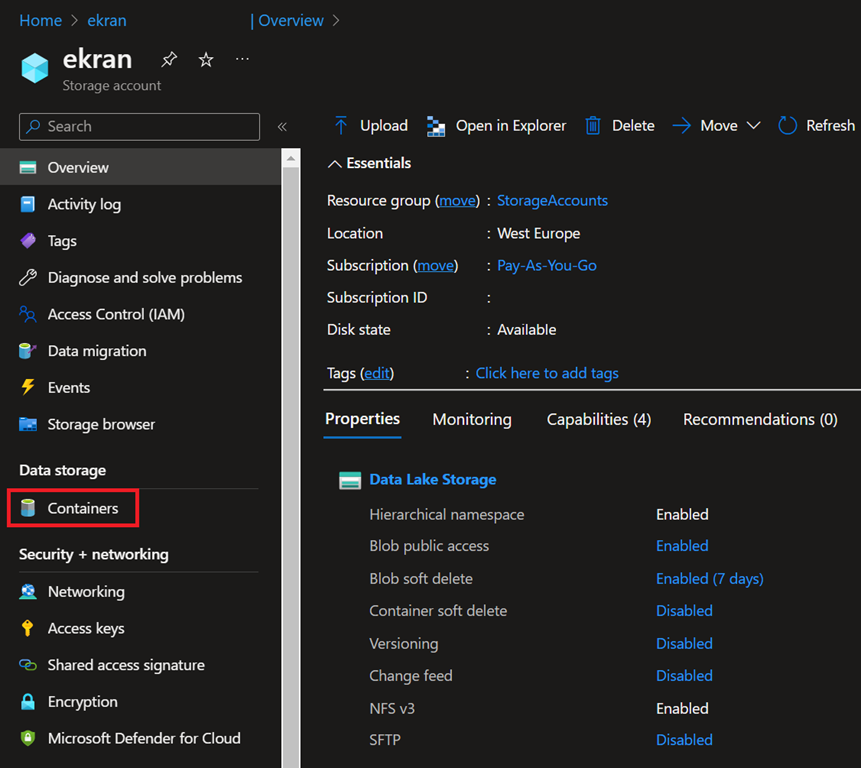Open the StorageAccounts resource group link

click(x=552, y=200)
